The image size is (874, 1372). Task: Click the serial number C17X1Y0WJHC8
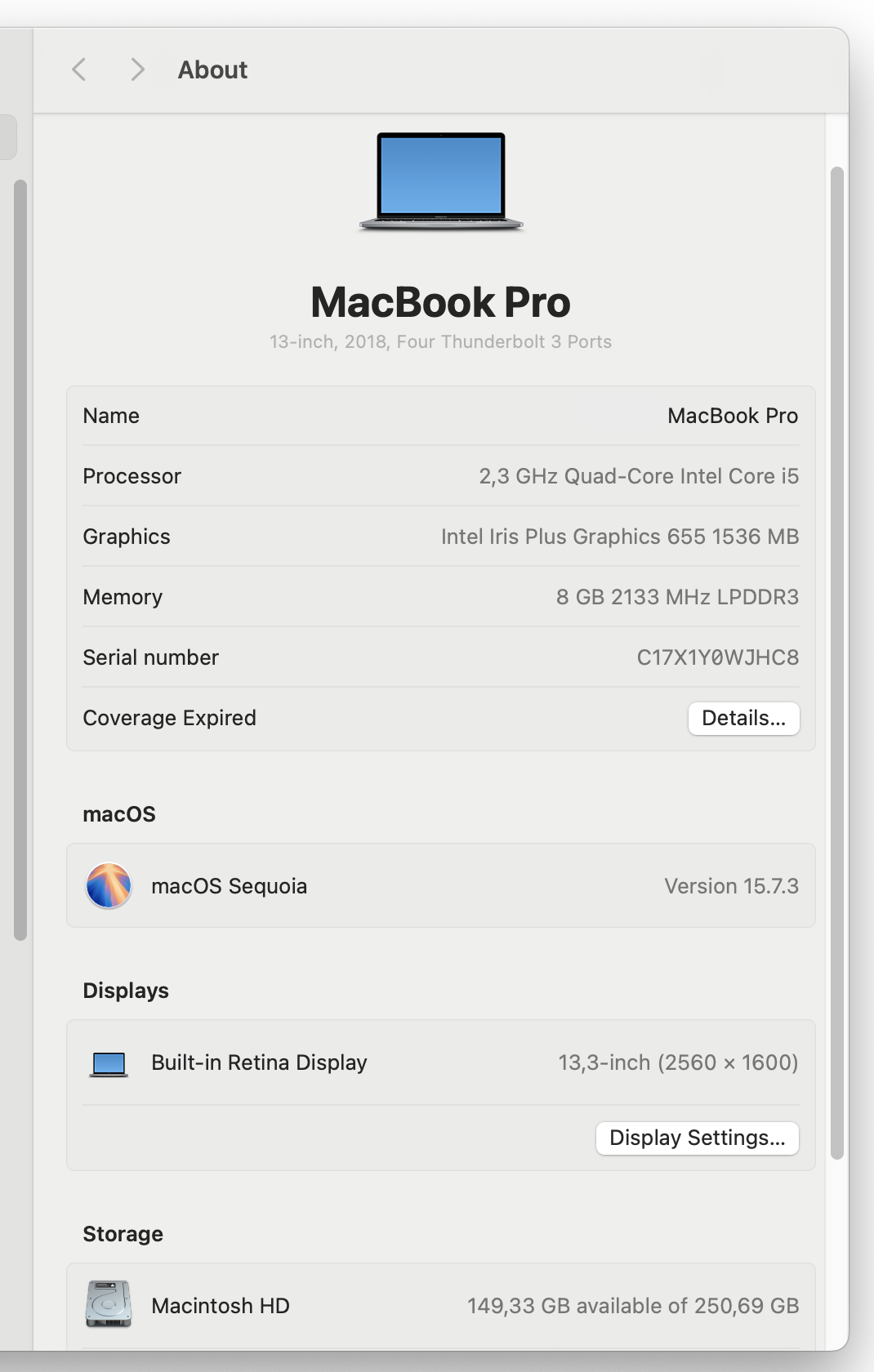click(718, 657)
